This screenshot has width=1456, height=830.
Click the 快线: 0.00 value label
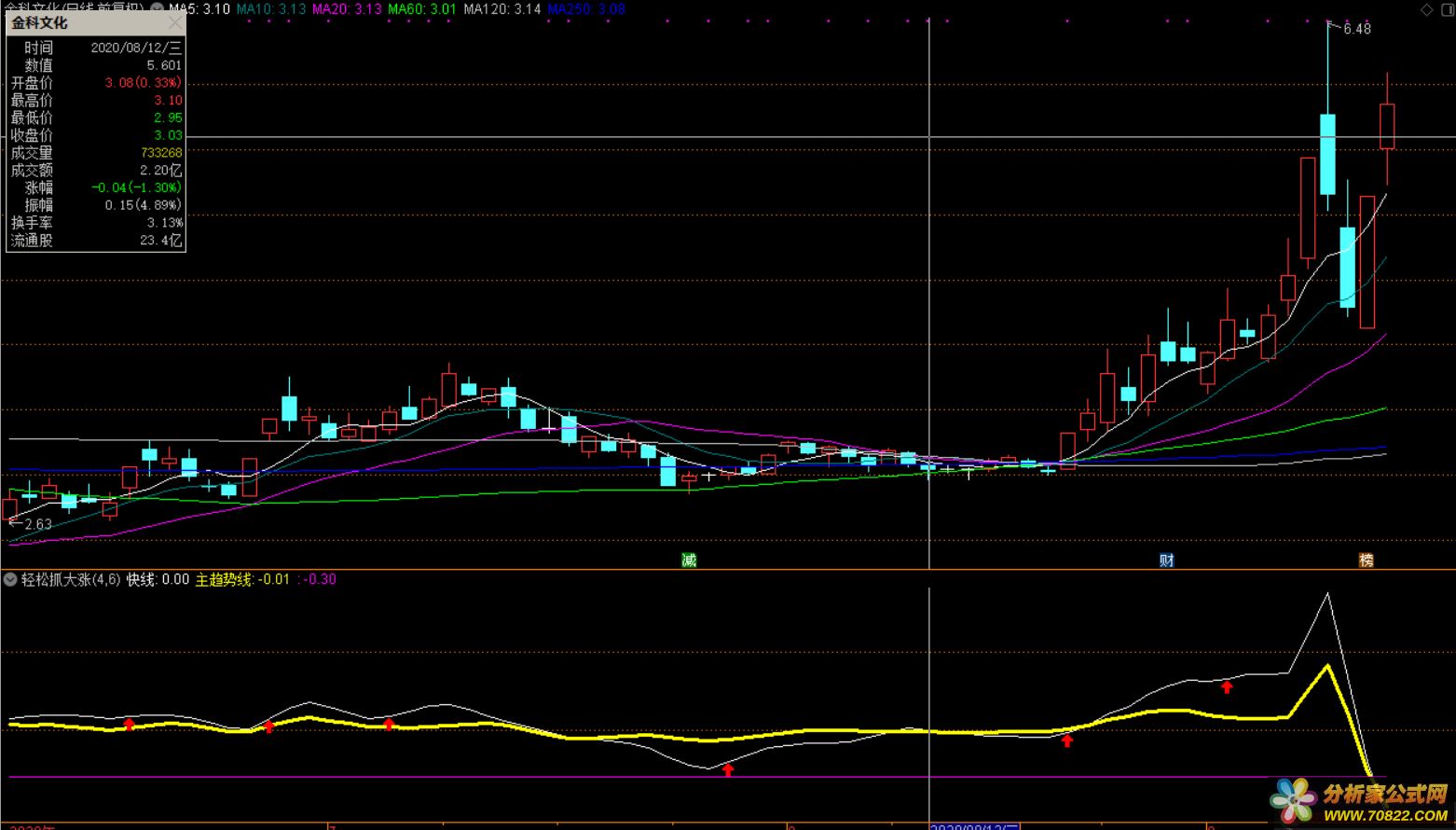click(158, 579)
